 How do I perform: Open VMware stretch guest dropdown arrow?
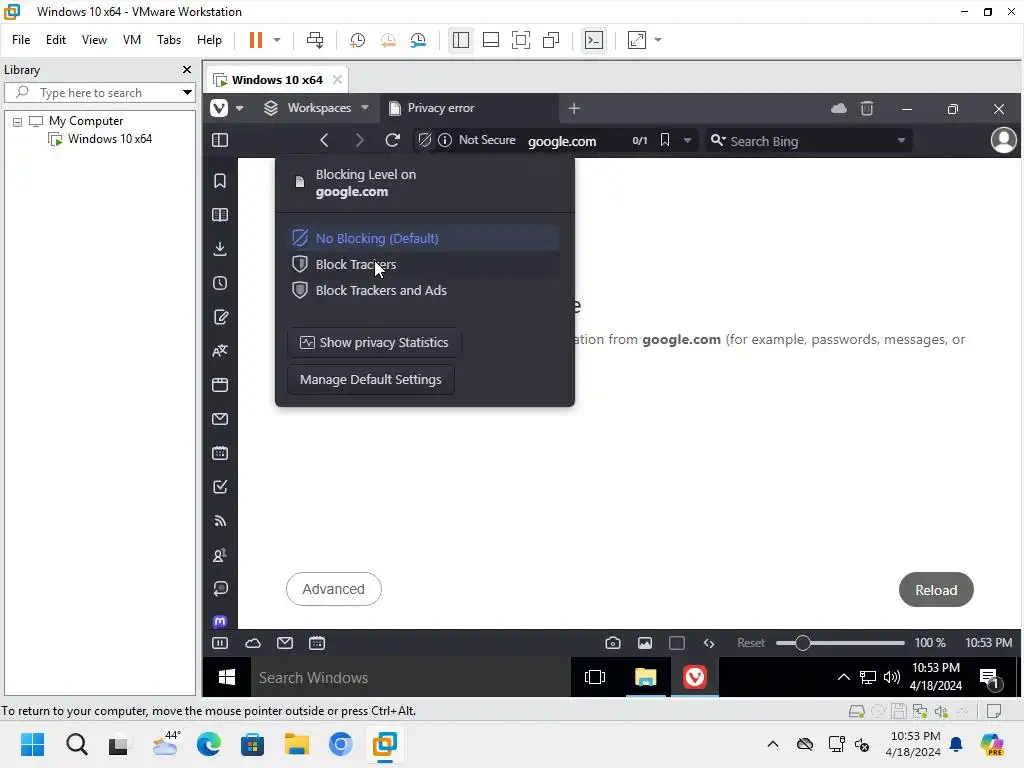(658, 40)
